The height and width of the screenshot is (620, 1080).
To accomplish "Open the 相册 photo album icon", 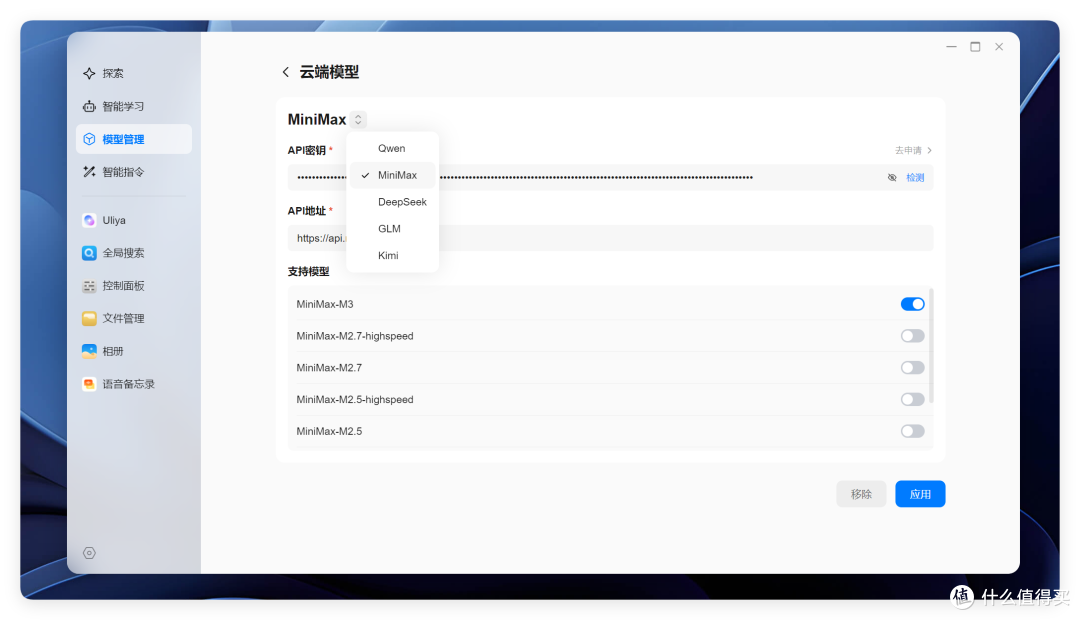I will (89, 351).
